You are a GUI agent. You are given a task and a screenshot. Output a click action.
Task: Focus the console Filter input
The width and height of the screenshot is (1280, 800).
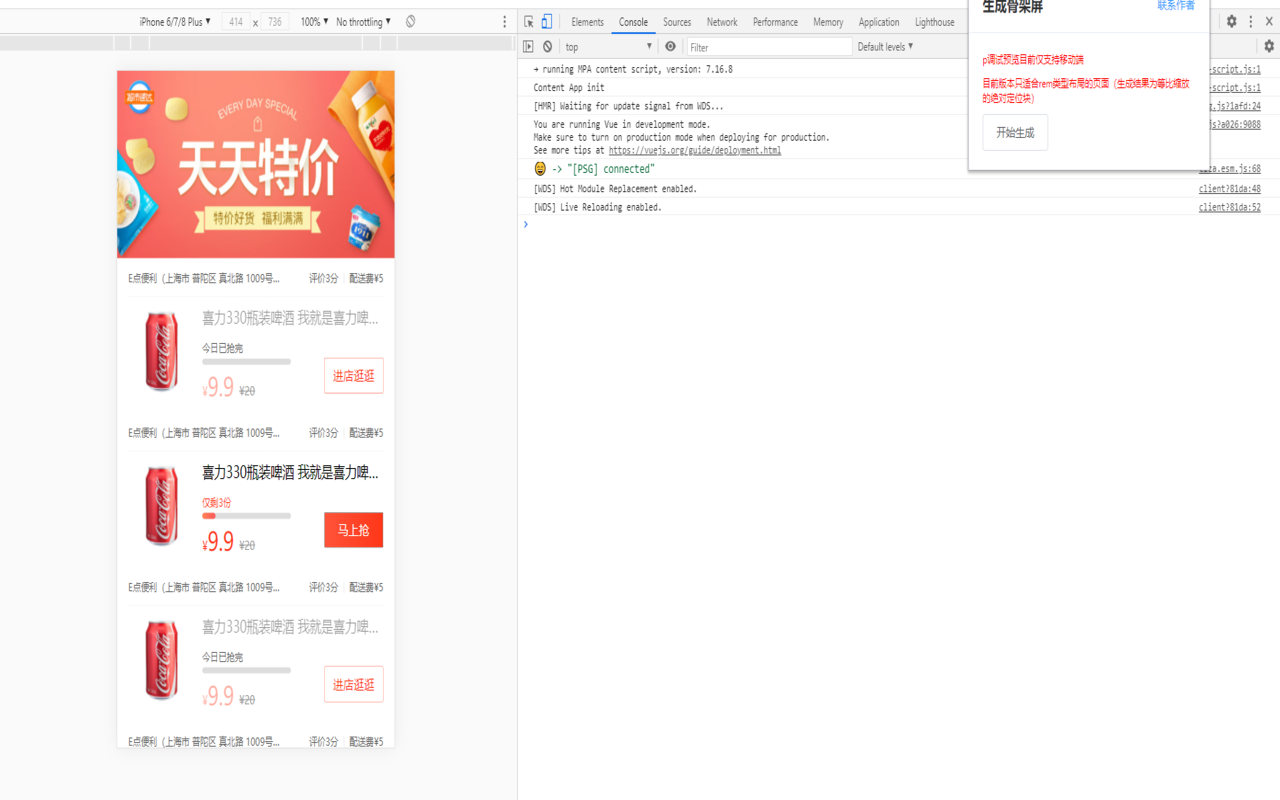(769, 47)
